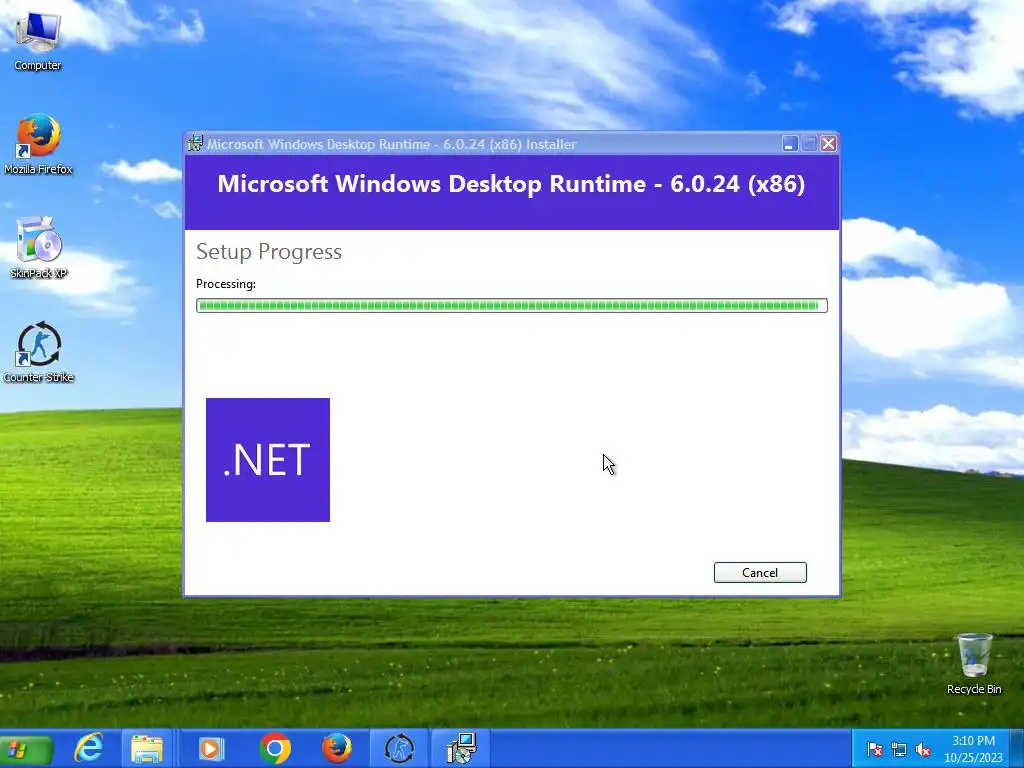Switch to Counter-Strike taskbar item
The height and width of the screenshot is (768, 1024).
(399, 748)
